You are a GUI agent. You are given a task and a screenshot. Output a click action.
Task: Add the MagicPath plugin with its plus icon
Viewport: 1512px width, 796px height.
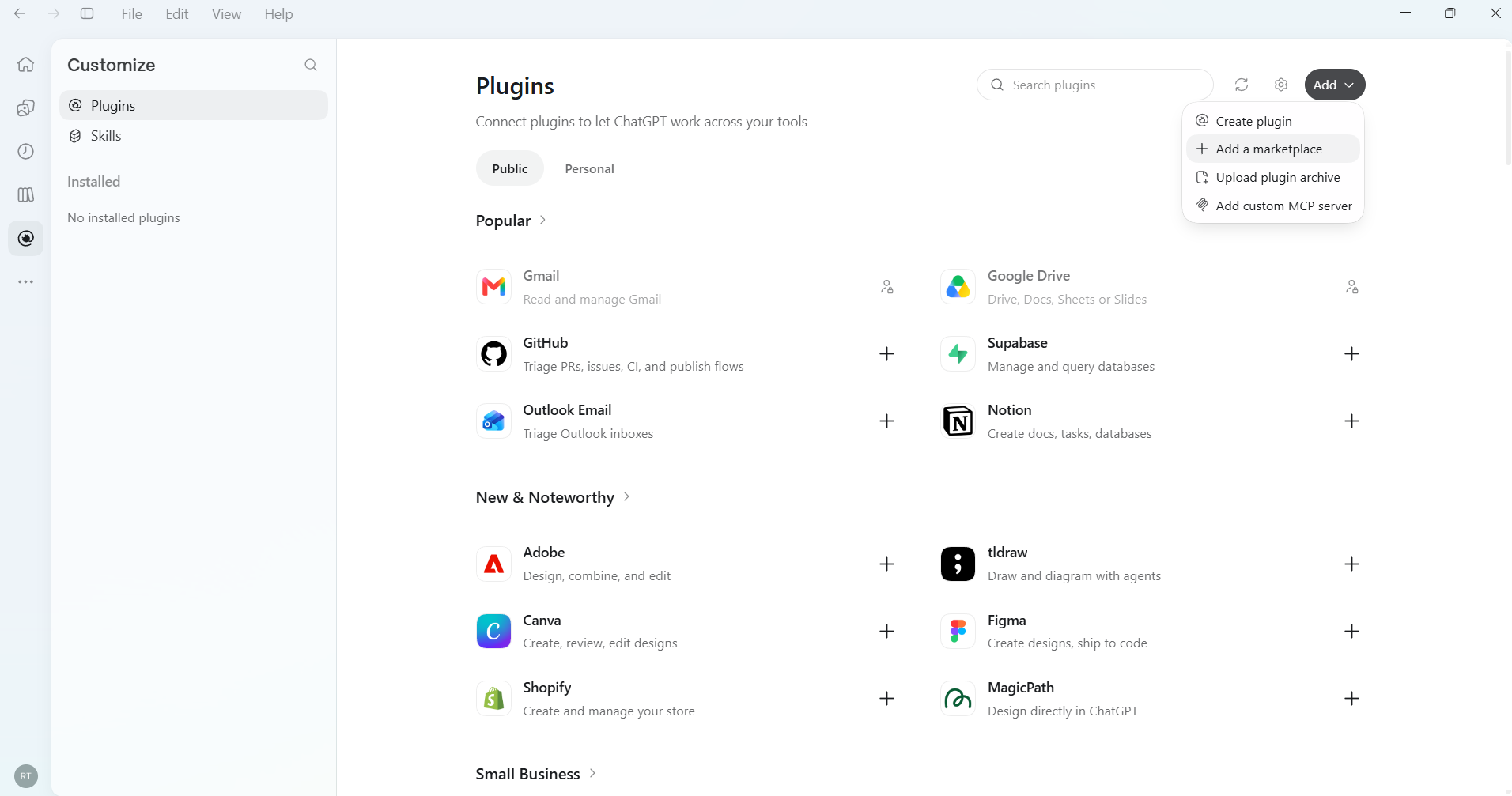1352,699
